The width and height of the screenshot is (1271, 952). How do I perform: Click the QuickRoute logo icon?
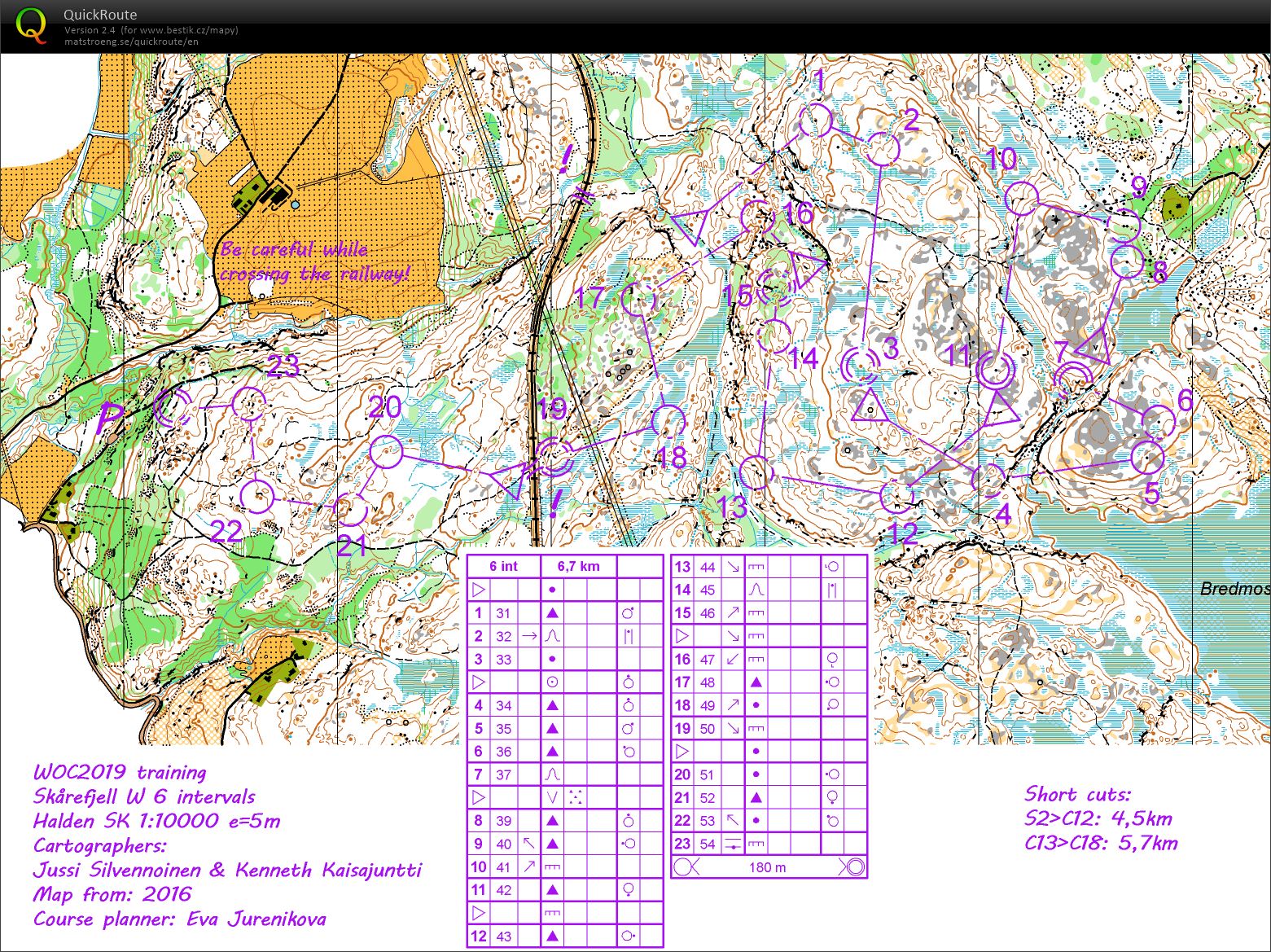pos(31,24)
